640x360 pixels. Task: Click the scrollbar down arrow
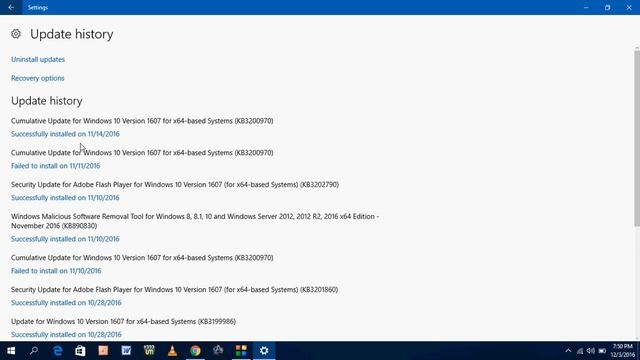[637, 338]
